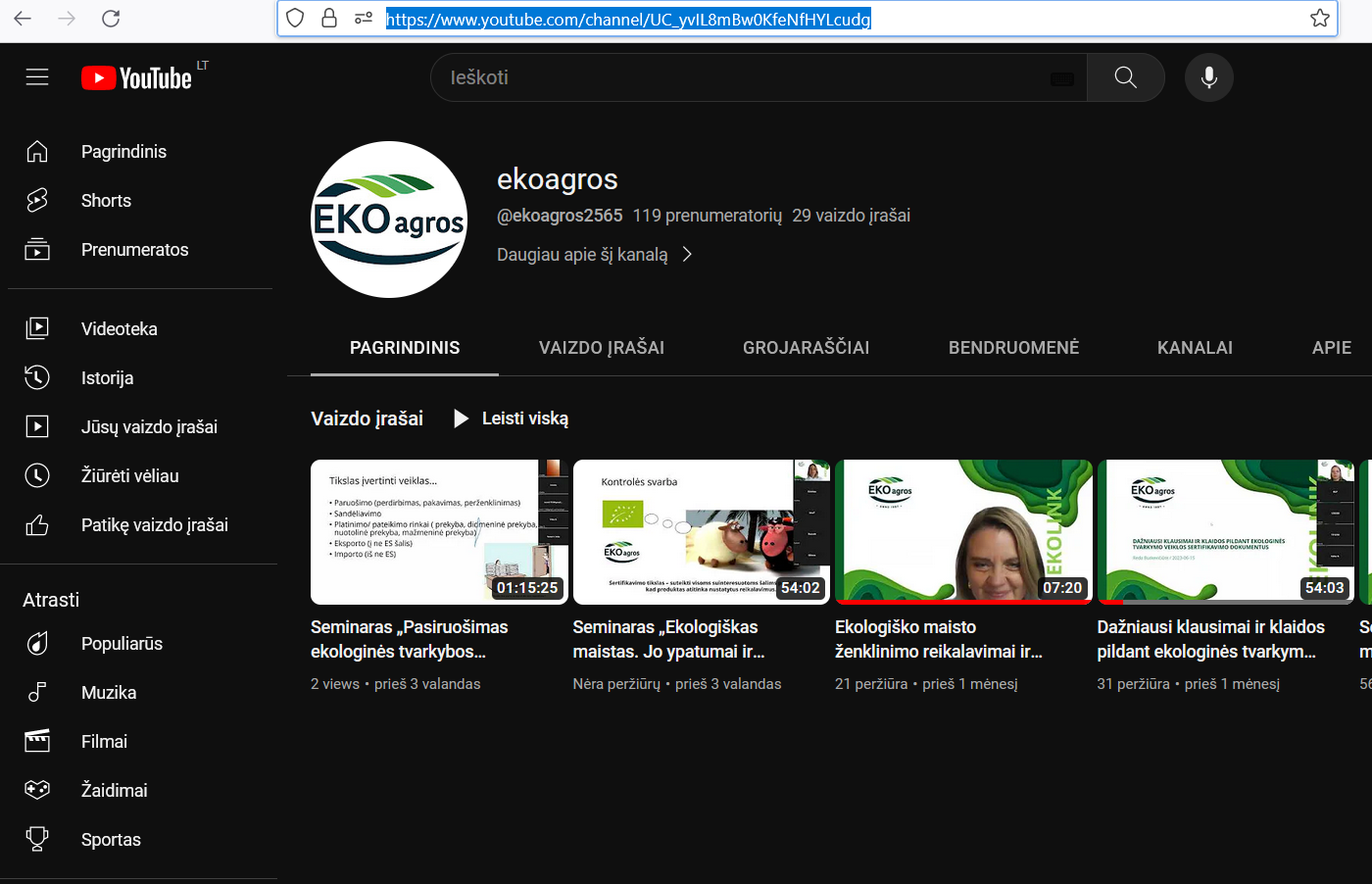1372x884 pixels.
Task: Click the Pagrindinis home icon
Action: (x=37, y=151)
